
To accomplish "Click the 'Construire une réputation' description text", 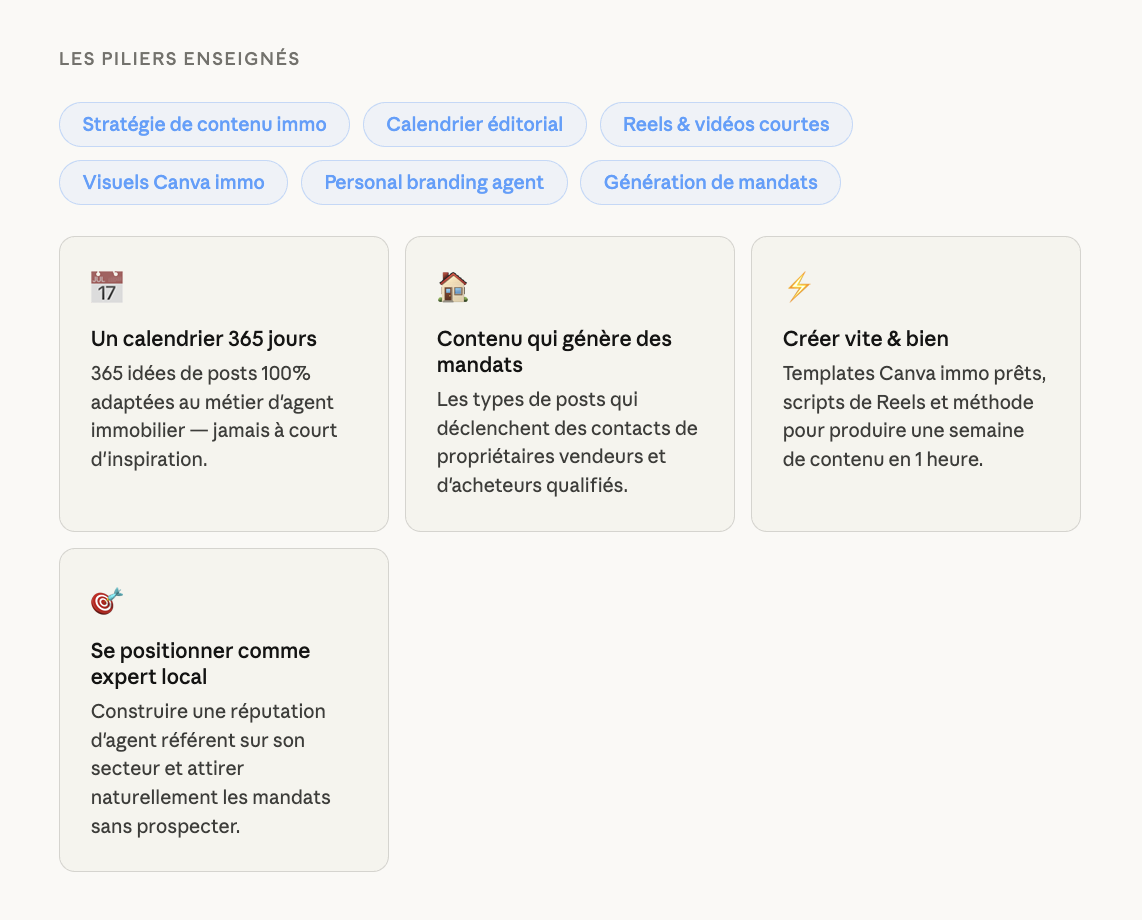I will 210,769.
